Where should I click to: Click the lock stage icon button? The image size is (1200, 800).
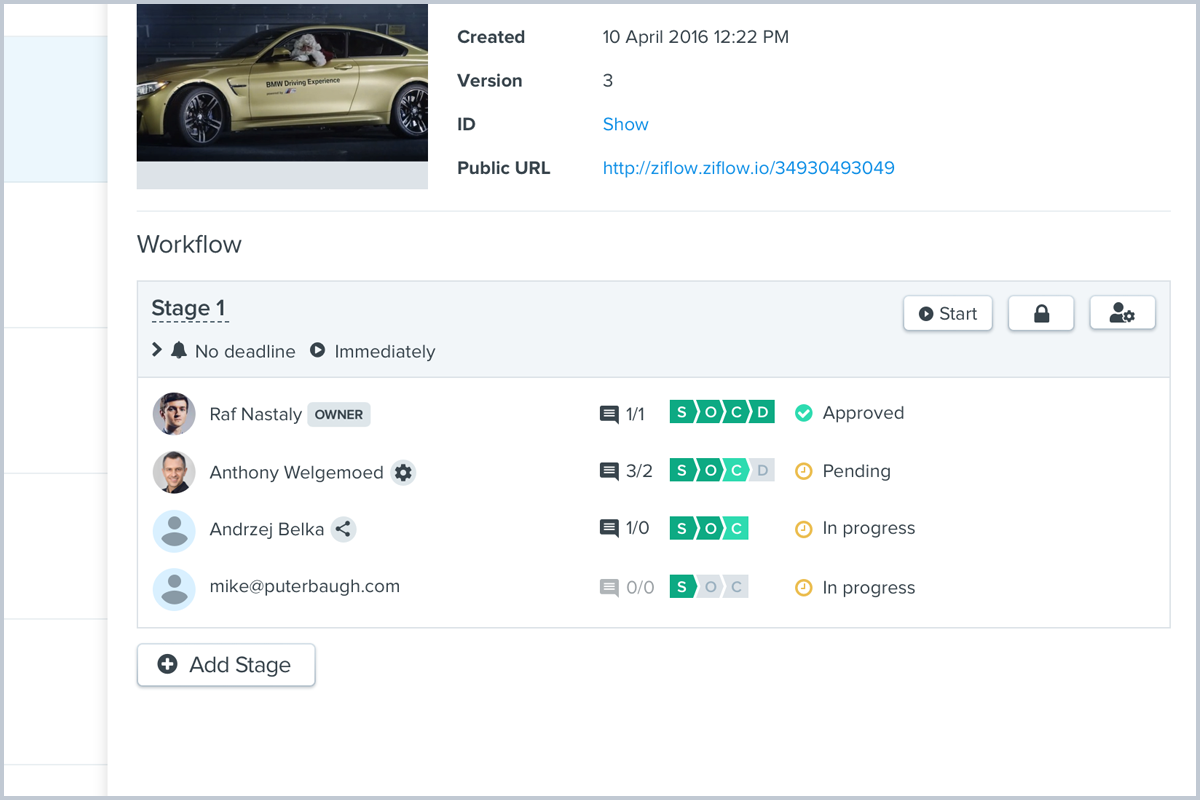pos(1041,314)
